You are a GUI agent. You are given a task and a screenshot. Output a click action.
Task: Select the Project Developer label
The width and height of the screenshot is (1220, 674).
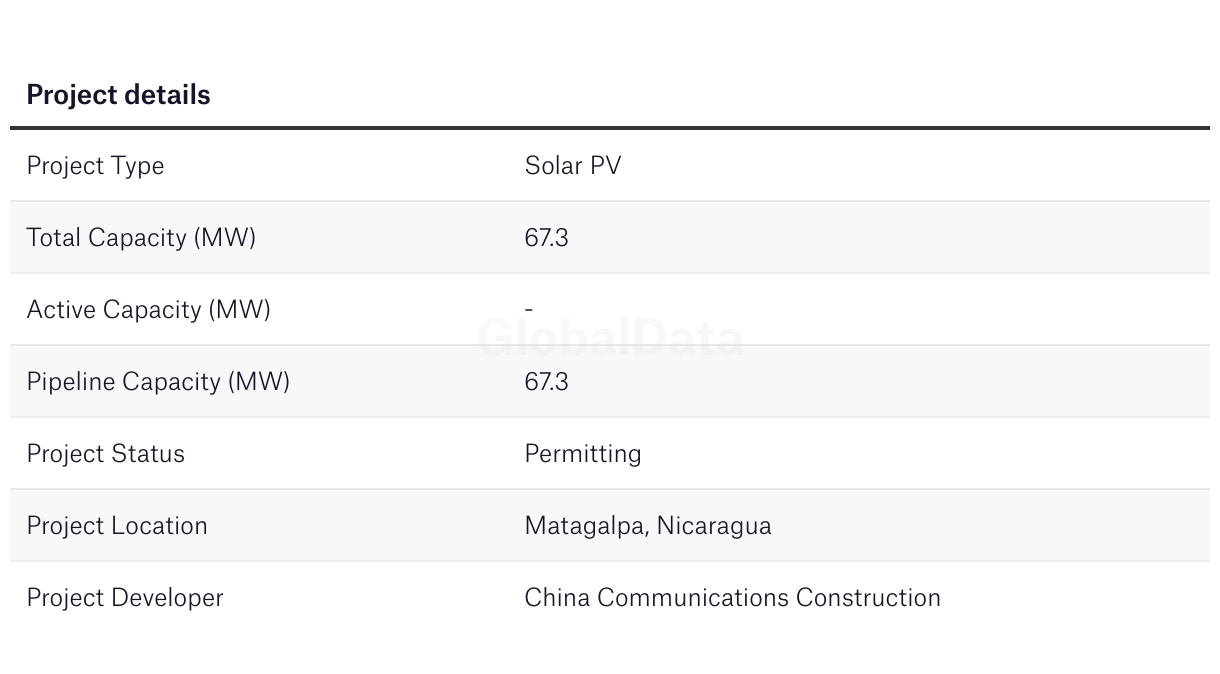click(x=125, y=598)
